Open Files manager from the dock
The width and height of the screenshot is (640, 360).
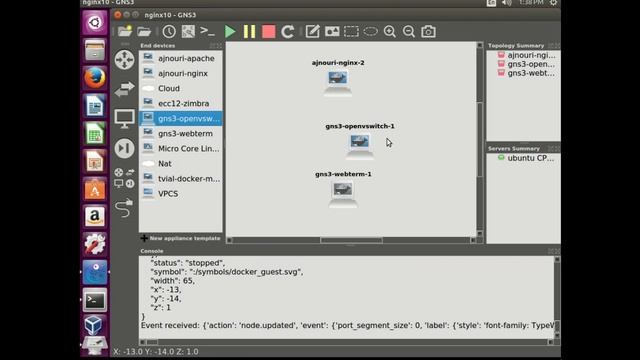pos(95,50)
